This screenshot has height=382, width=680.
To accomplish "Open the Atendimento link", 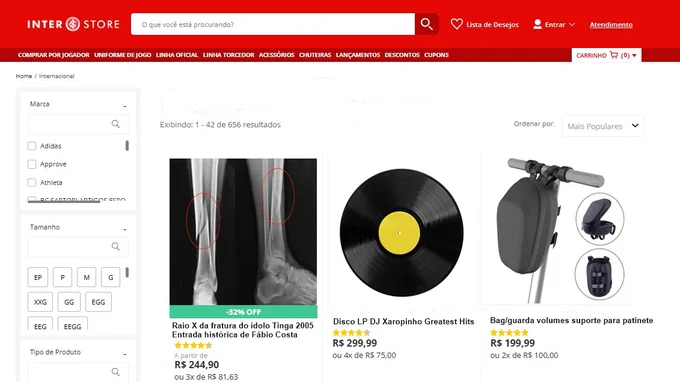I will pyautogui.click(x=611, y=25).
